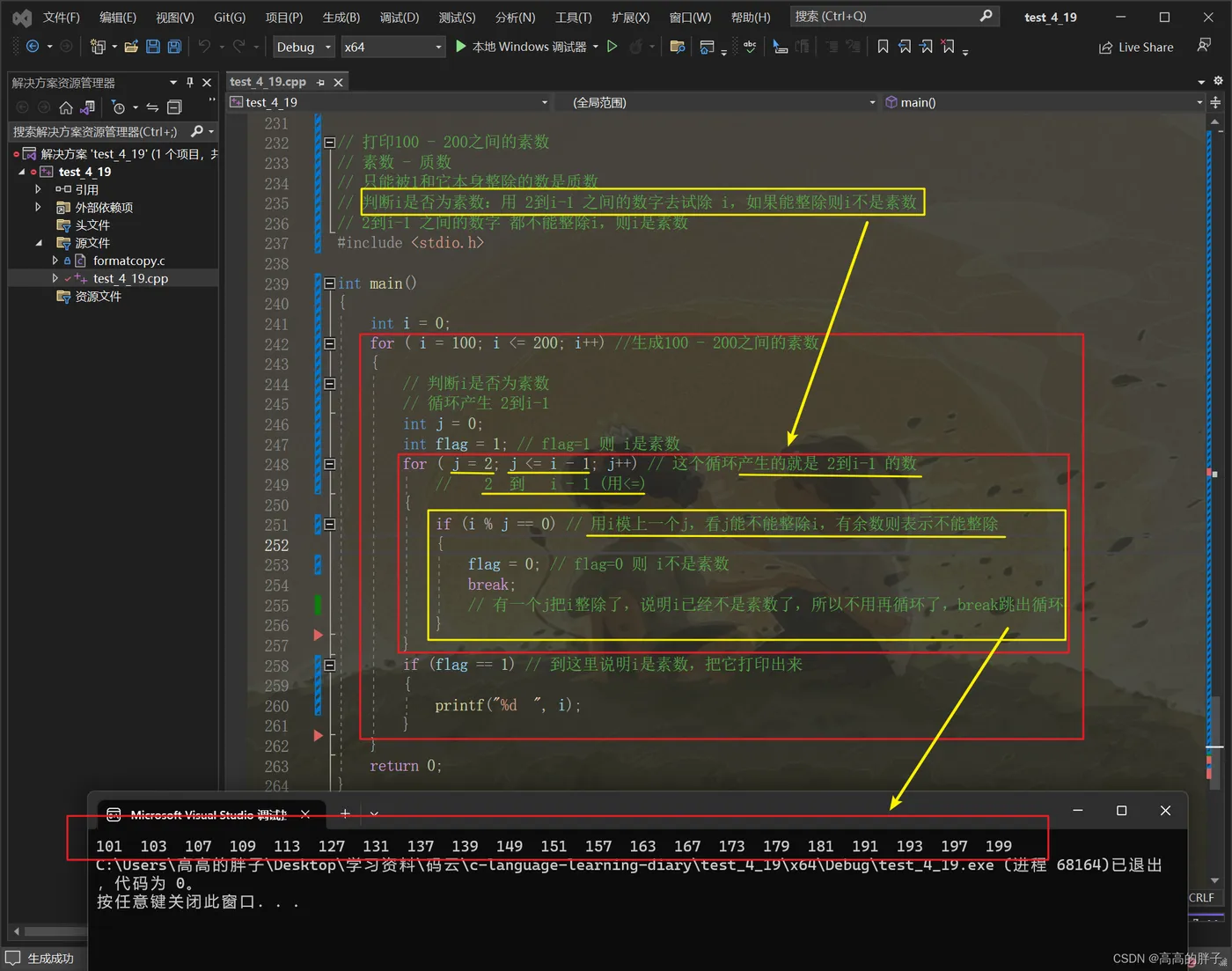Click the plus new tab icon in console
The image size is (1232, 971).
pyautogui.click(x=345, y=813)
